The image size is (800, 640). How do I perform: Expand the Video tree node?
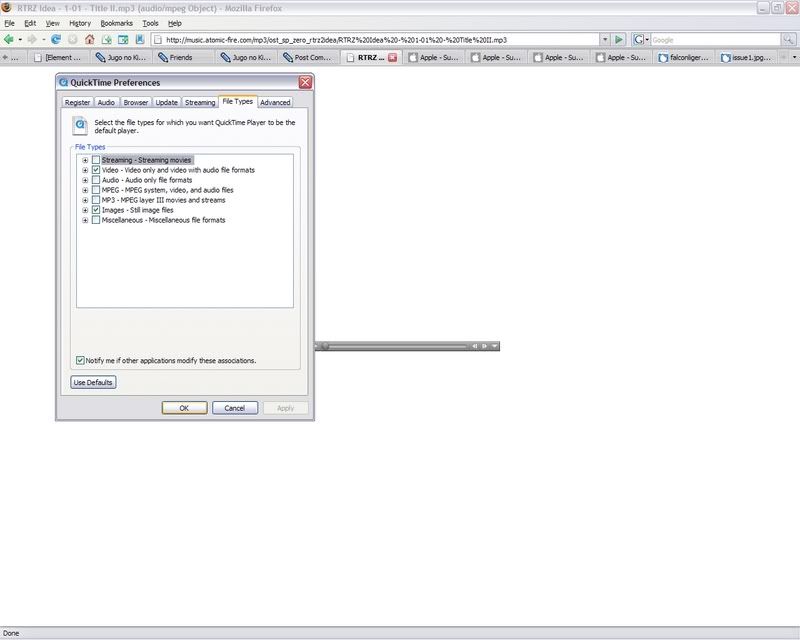point(85,170)
